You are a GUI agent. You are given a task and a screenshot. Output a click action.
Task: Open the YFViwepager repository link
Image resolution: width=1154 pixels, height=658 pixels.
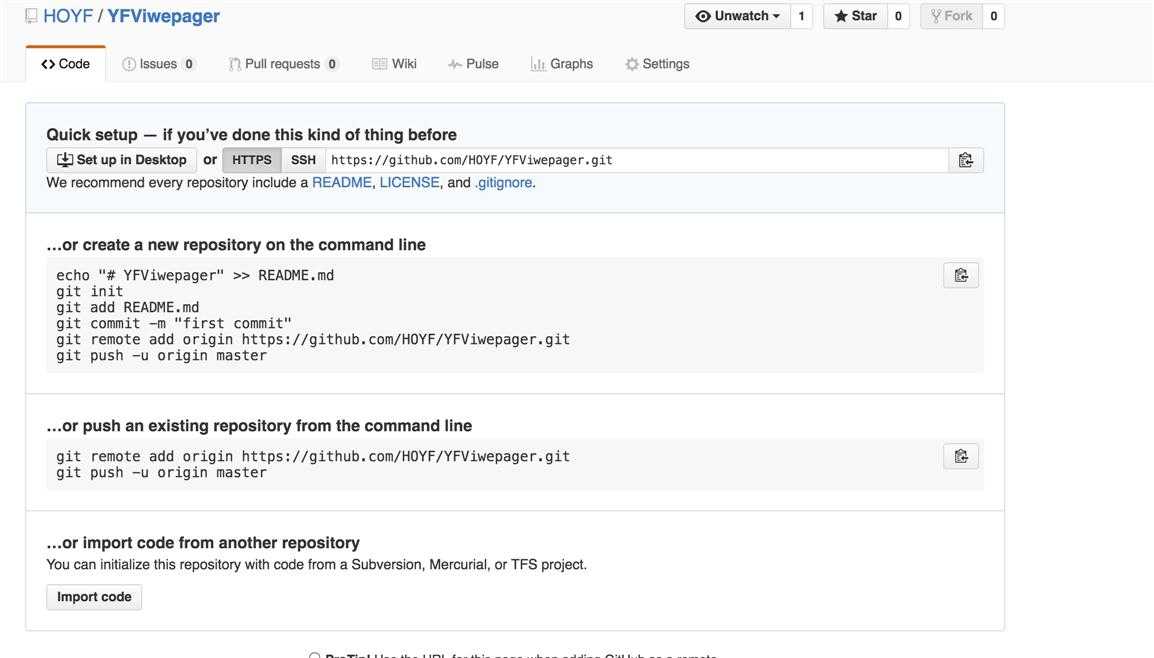pyautogui.click(x=163, y=16)
